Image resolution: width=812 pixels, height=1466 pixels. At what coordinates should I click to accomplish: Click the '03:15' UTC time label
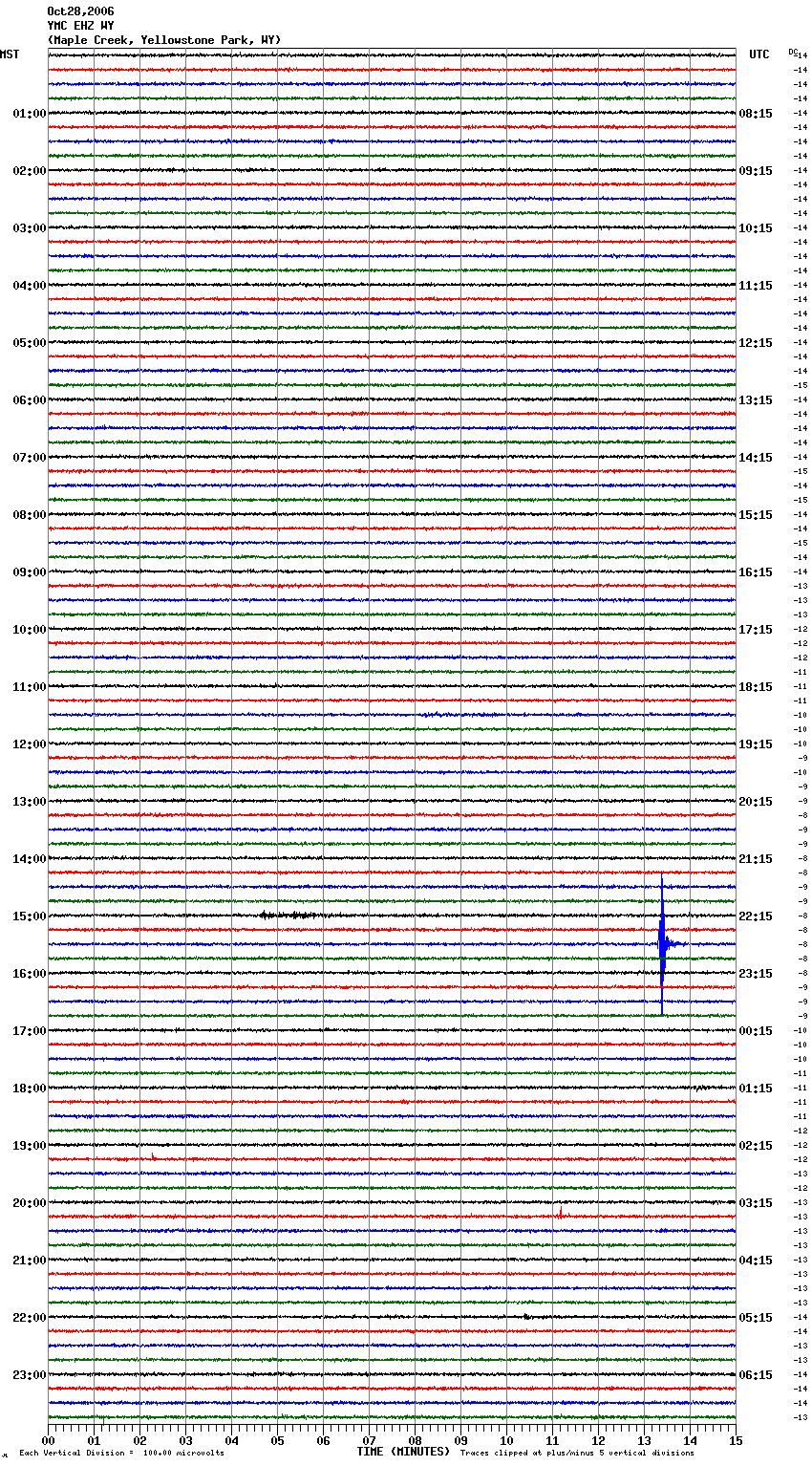click(x=756, y=1203)
